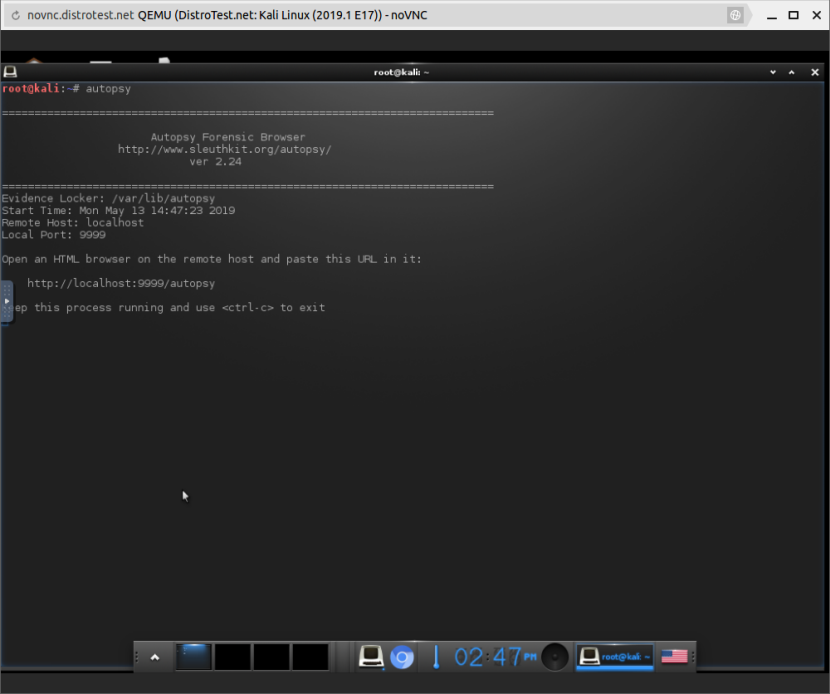Click the Evidence Locker path line

[109, 198]
